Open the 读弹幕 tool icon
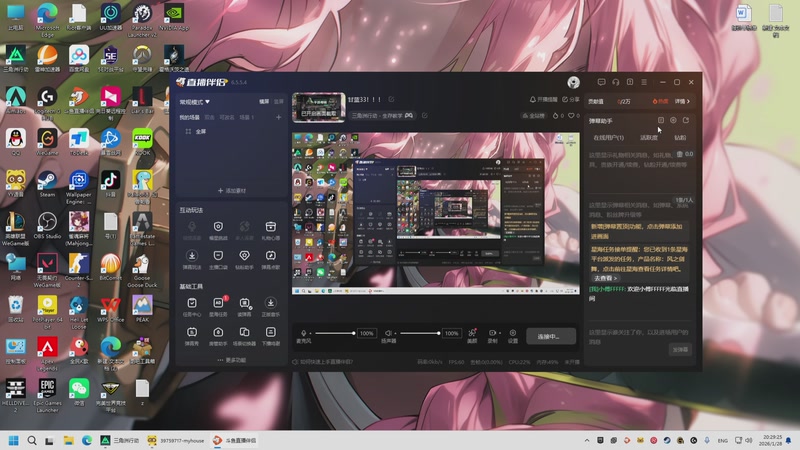This screenshot has width=800, height=450. click(245, 307)
